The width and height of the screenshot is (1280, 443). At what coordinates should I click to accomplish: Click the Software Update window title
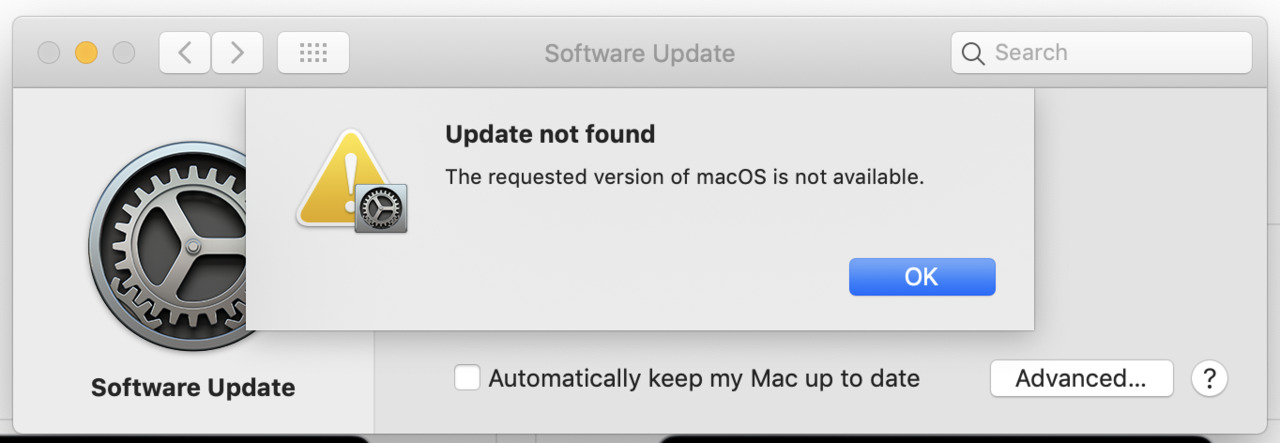tap(640, 53)
